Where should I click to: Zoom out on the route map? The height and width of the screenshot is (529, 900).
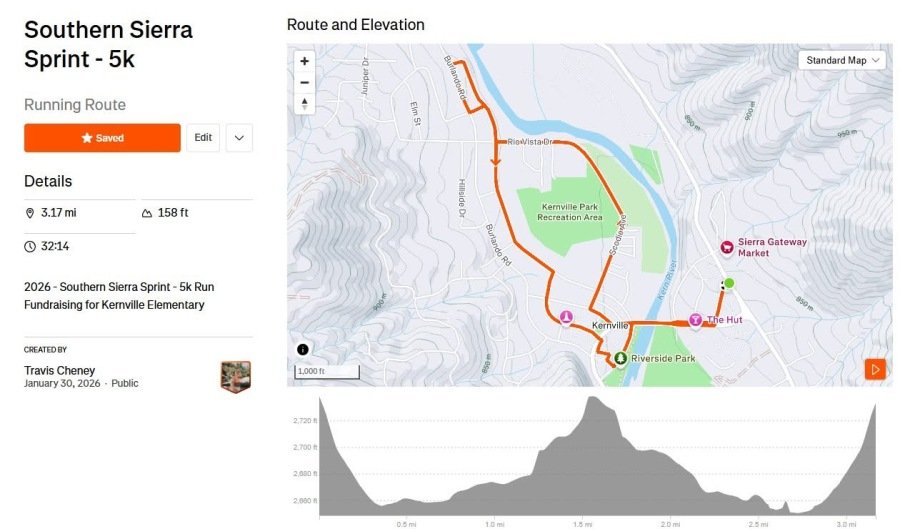tap(305, 82)
